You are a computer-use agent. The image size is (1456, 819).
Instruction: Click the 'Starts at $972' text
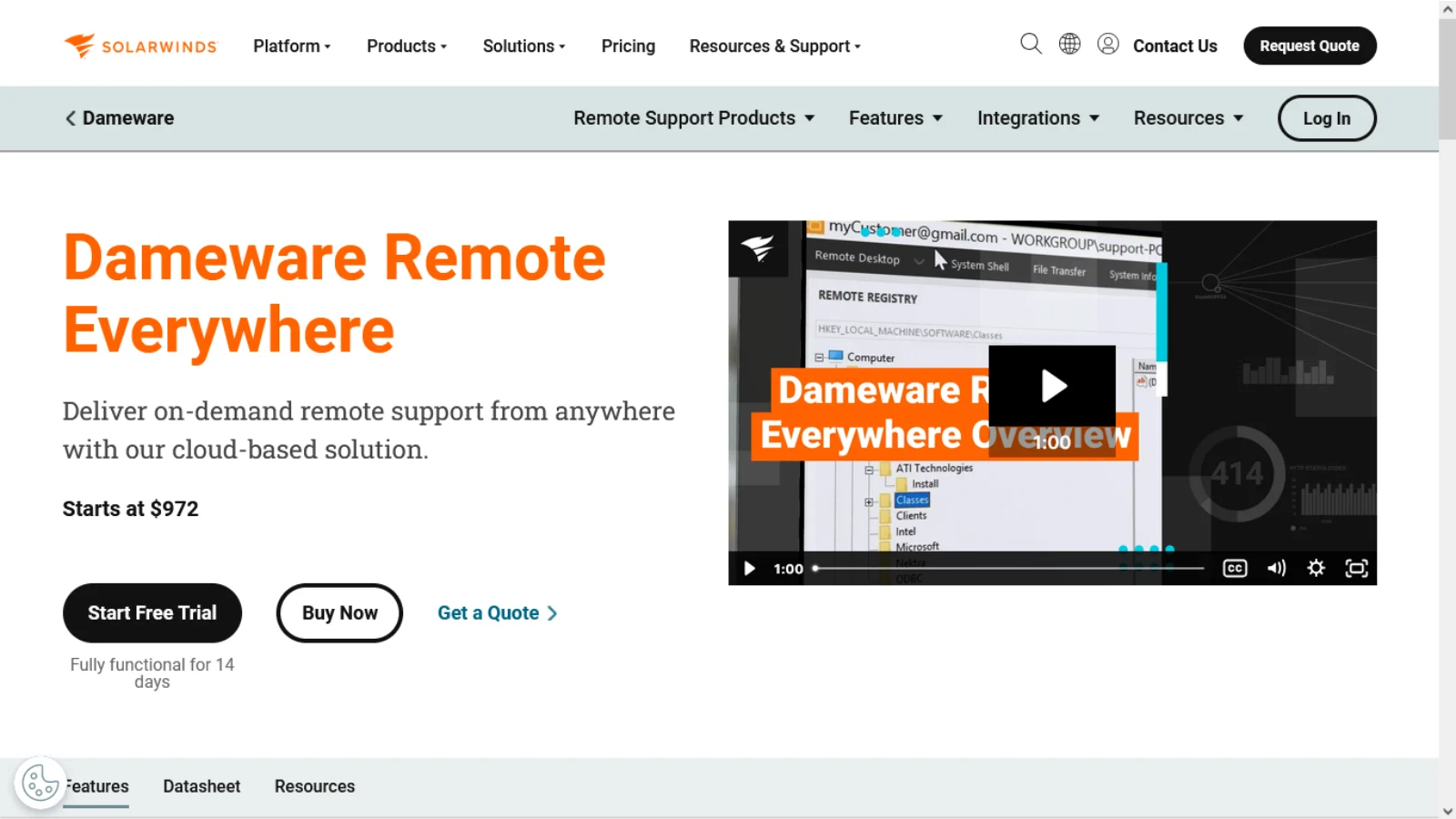click(x=130, y=509)
